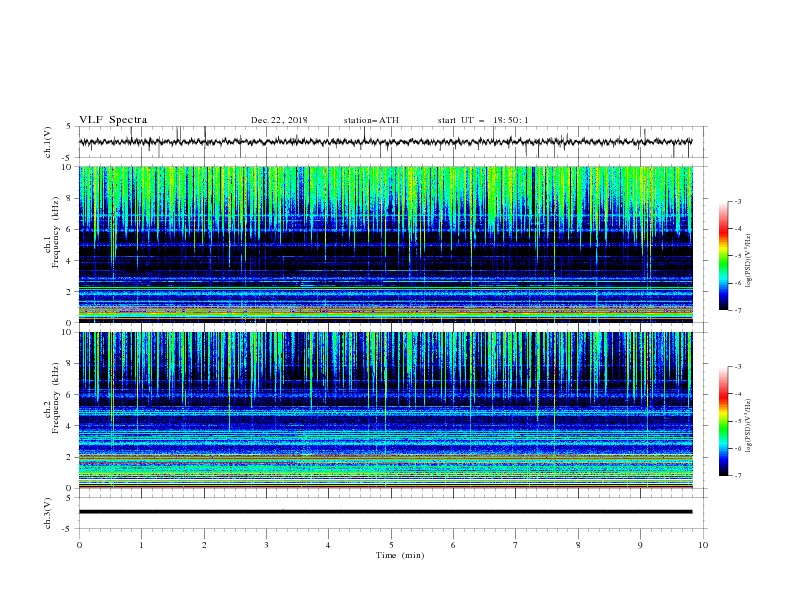Image resolution: width=792 pixels, height=612 pixels.
Task: Select the "ch.3(V)" waveform axis label
Action: (x=48, y=513)
